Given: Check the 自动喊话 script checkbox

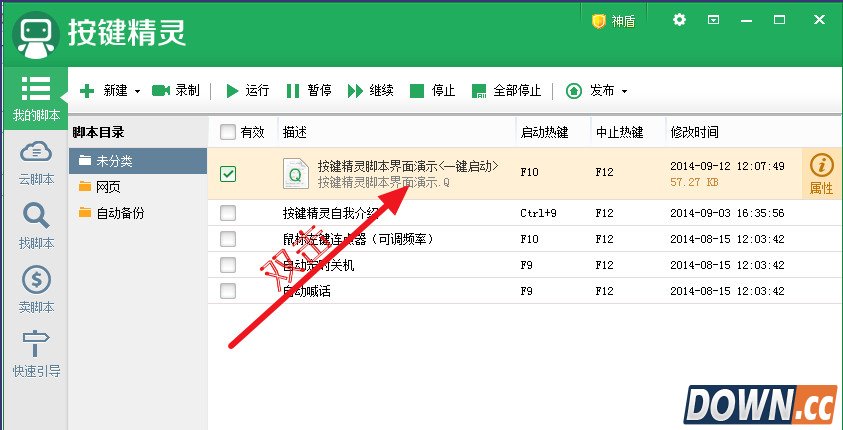Looking at the screenshot, I should [228, 291].
